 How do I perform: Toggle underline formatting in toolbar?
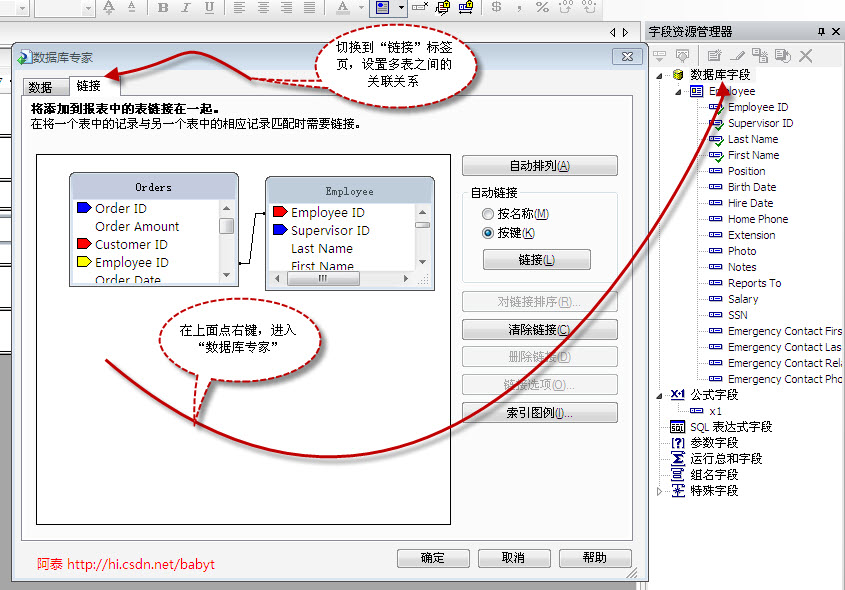[210, 7]
